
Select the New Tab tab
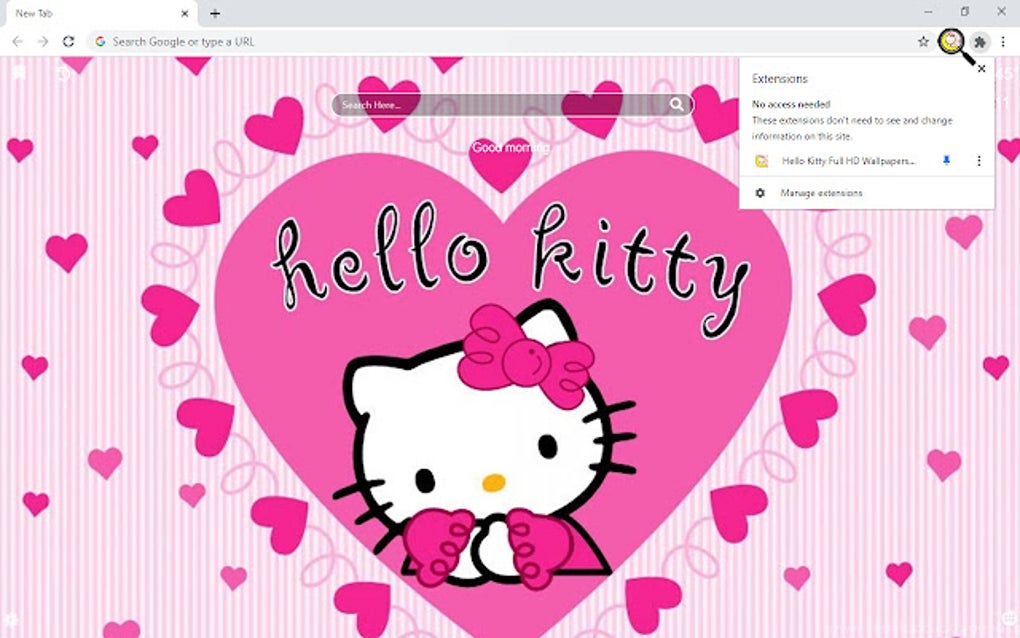99,14
